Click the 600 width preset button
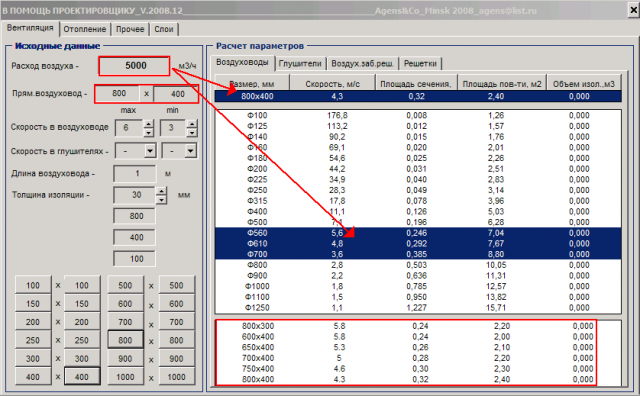This screenshot has height=396, width=640. (x=125, y=304)
